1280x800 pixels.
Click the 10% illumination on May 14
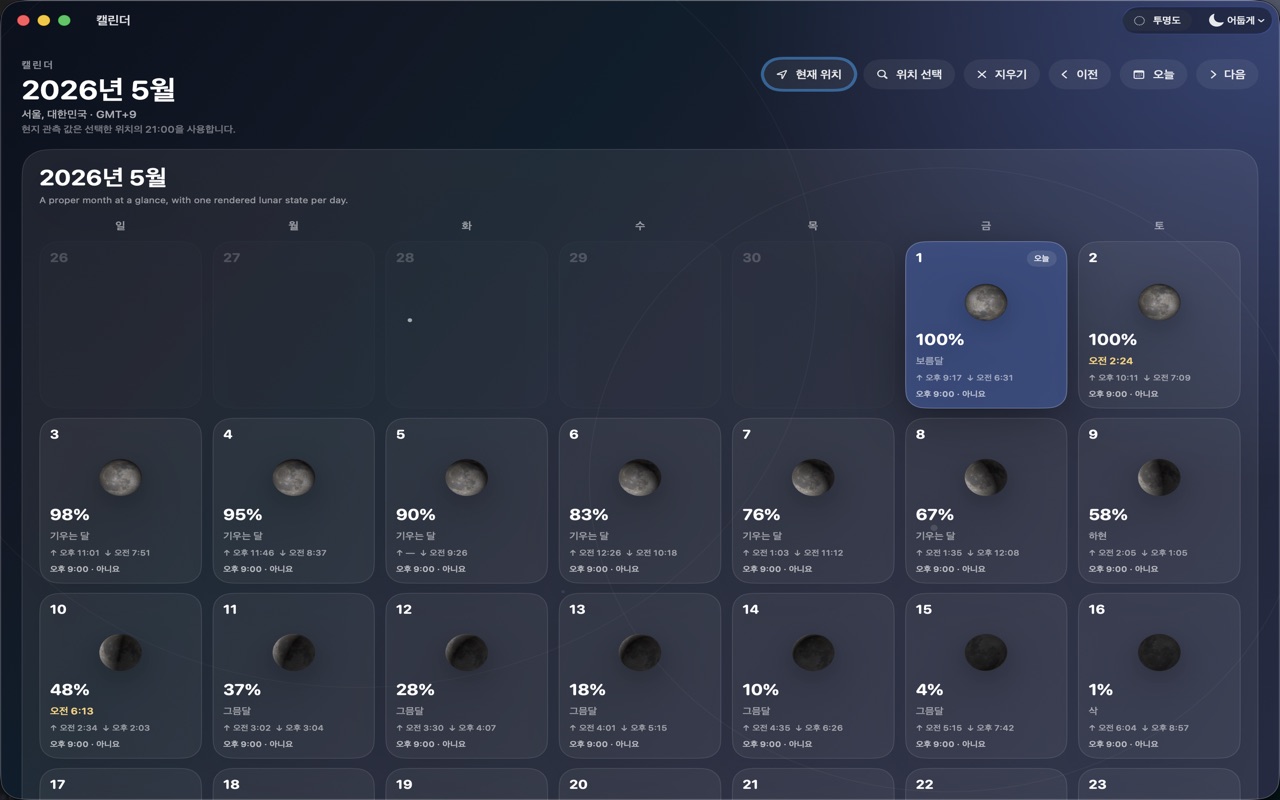click(761, 690)
